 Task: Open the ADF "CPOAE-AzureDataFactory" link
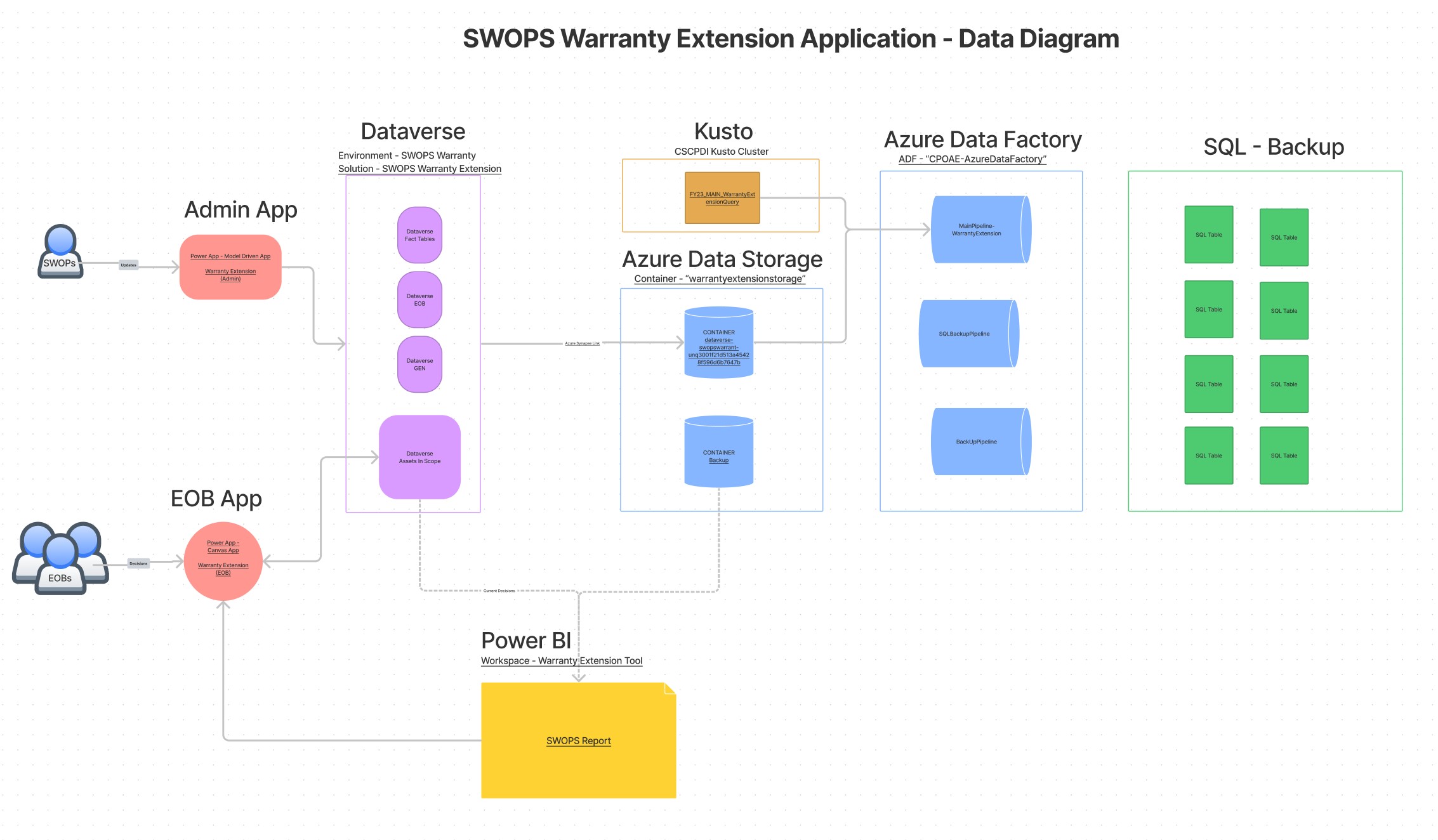[x=972, y=159]
